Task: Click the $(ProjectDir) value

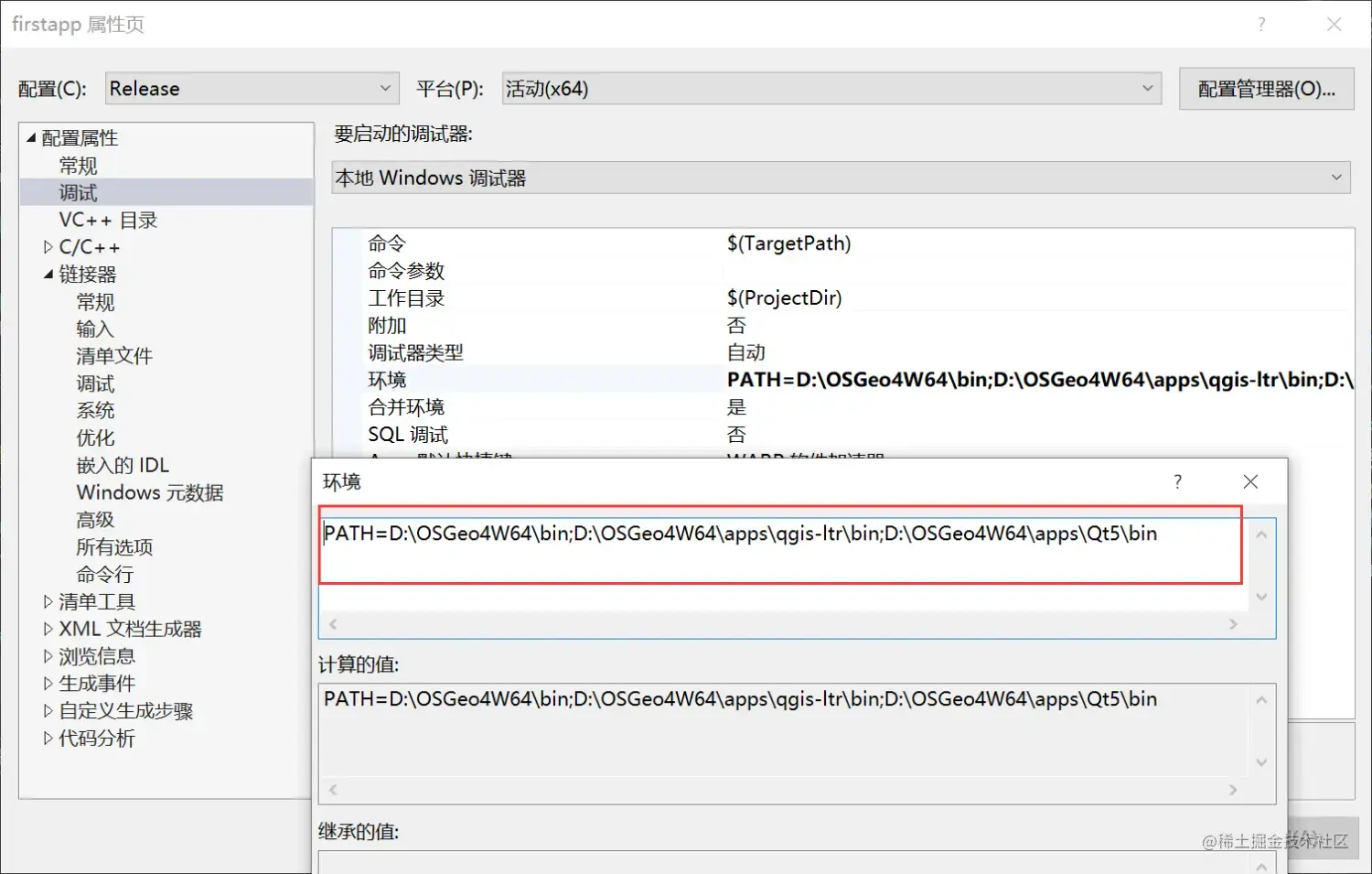Action: [784, 297]
